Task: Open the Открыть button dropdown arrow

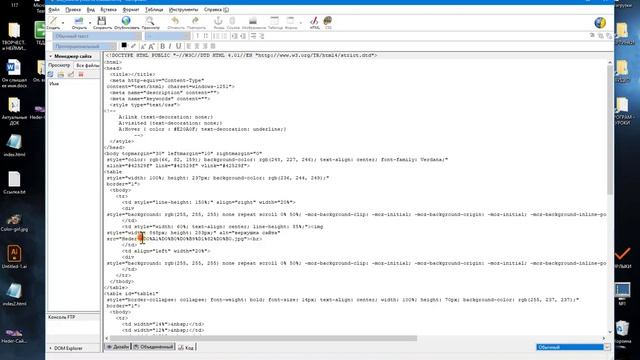Action: click(89, 23)
